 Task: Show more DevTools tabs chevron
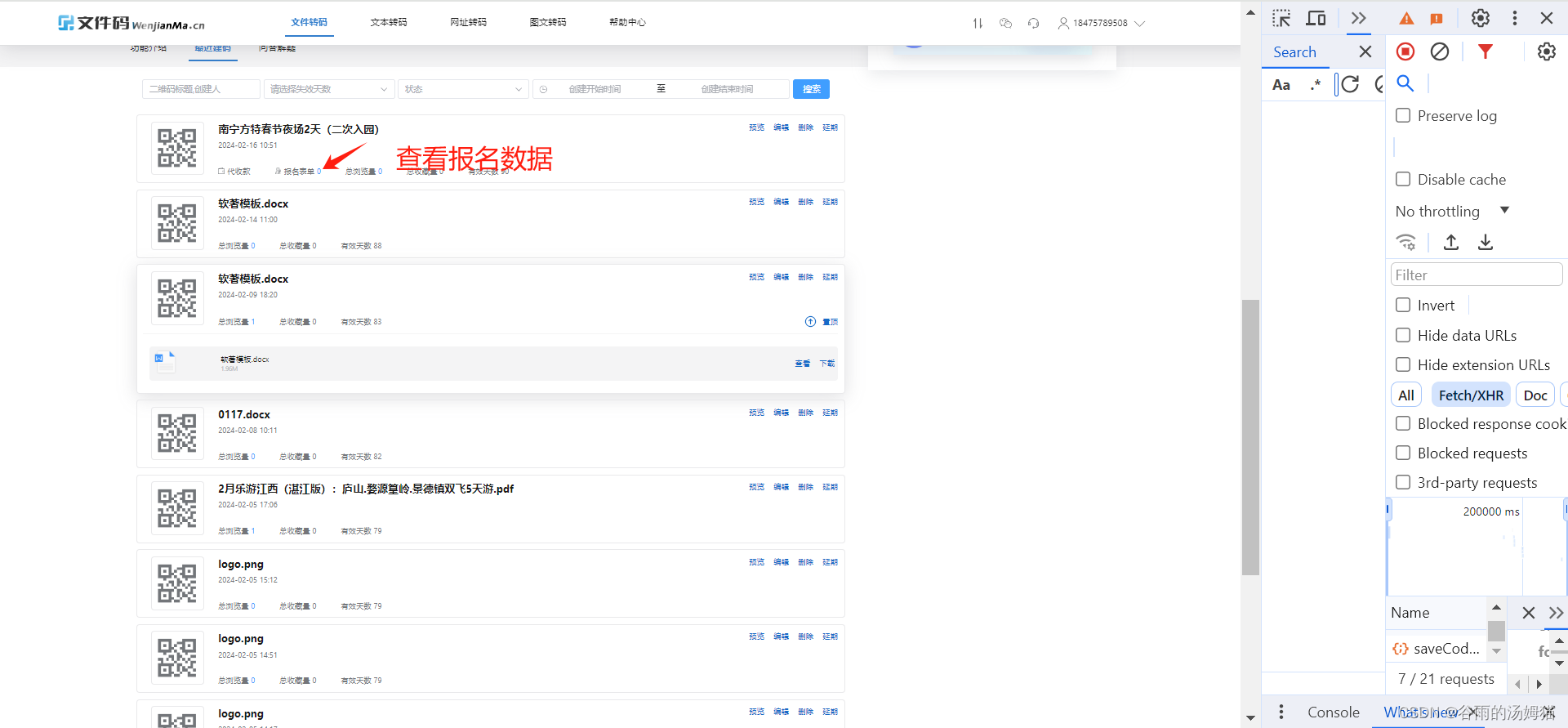[1358, 18]
